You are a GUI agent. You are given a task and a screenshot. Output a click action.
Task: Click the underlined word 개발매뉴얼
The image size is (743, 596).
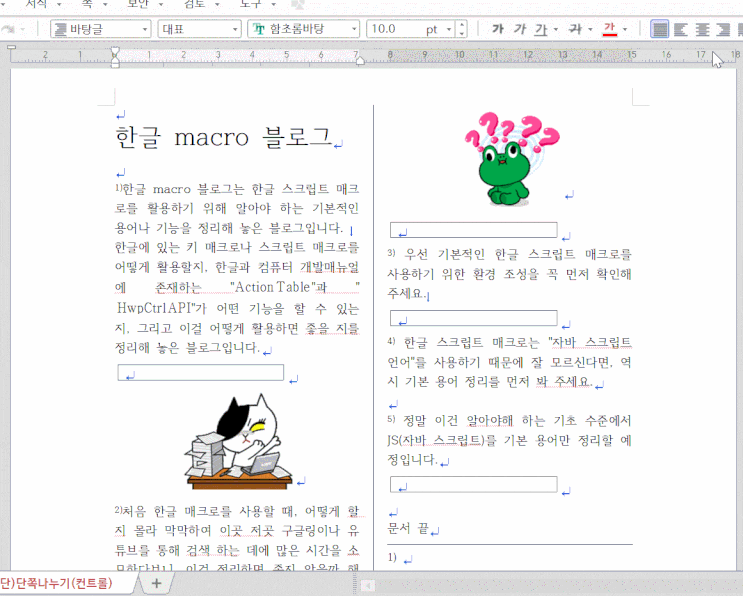click(329, 267)
